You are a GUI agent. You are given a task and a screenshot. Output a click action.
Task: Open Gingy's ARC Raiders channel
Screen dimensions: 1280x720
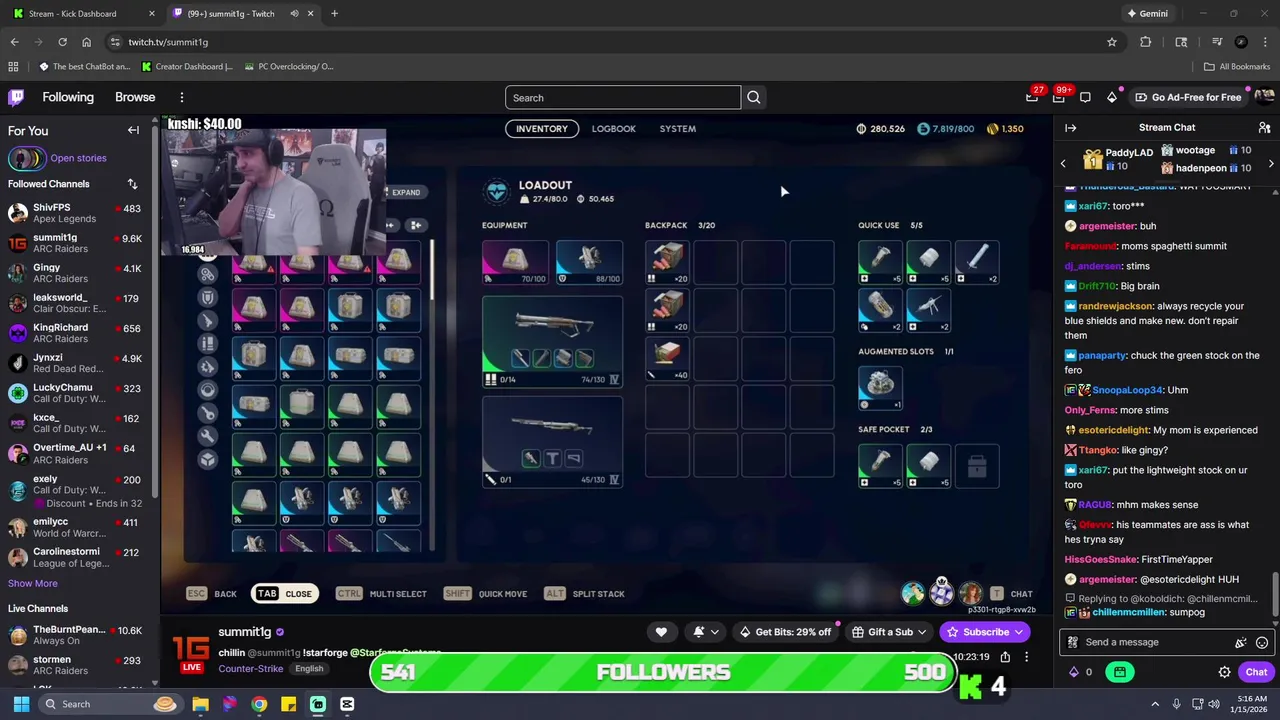[75, 273]
